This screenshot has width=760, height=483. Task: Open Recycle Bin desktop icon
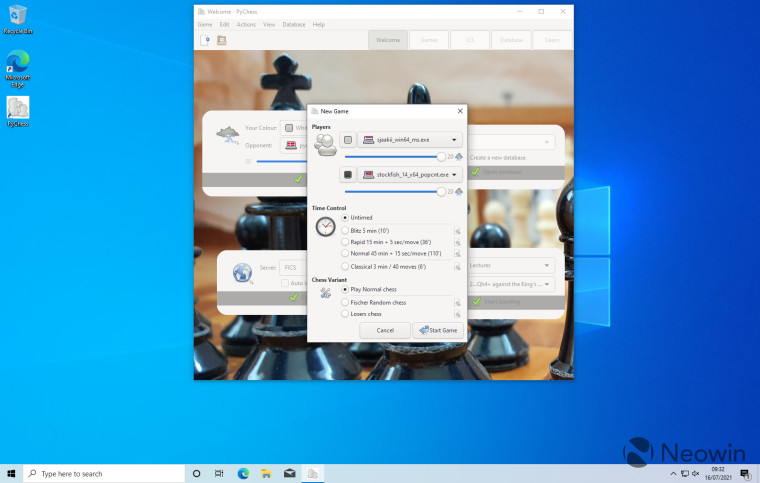pos(17,20)
